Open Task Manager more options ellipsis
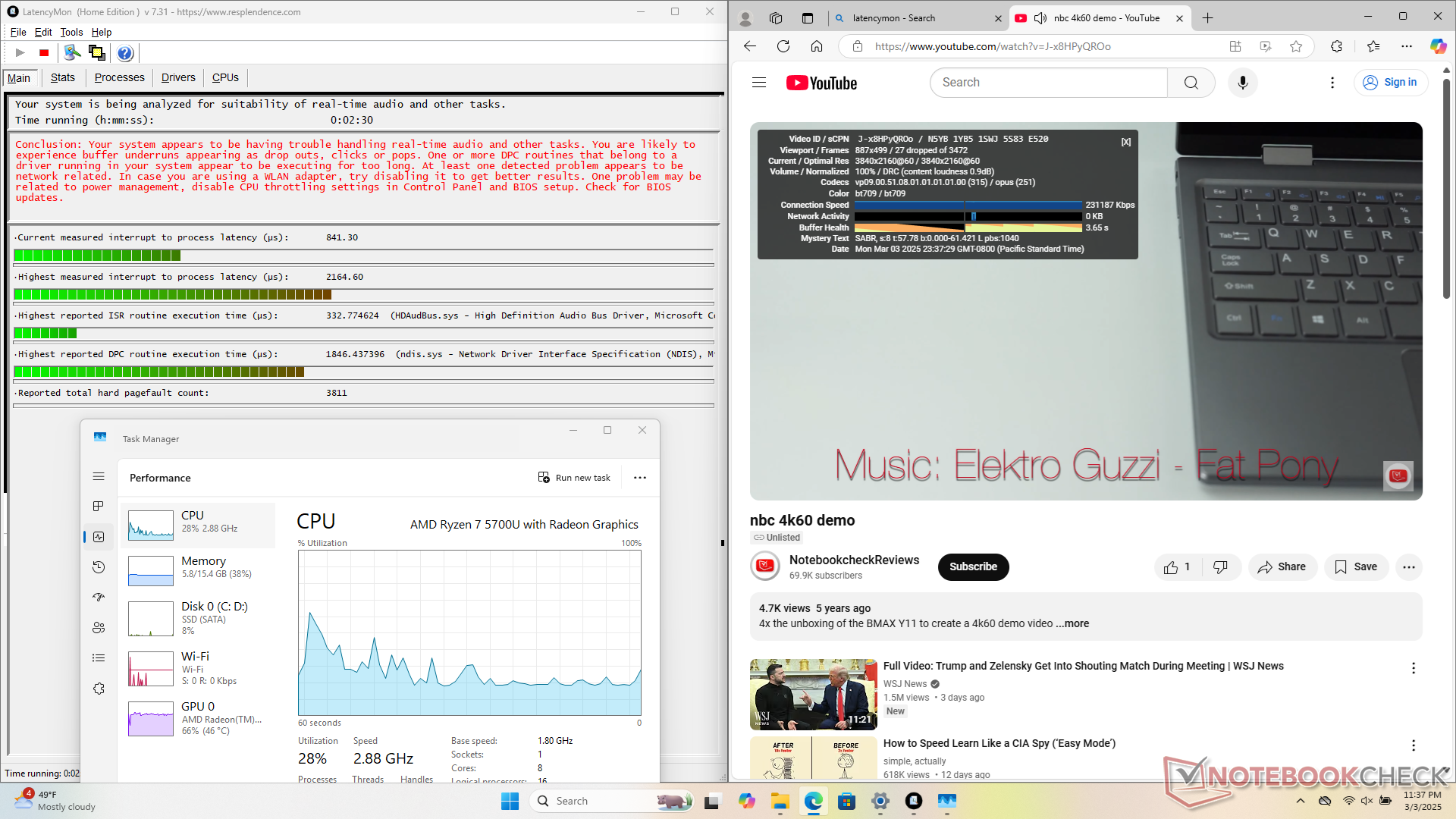Image resolution: width=1456 pixels, height=819 pixels. pos(640,478)
